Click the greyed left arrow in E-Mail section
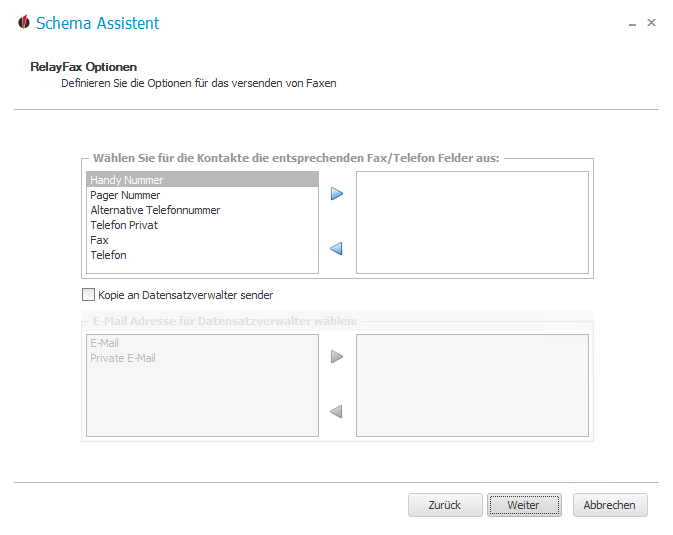The image size is (673, 535). [x=336, y=412]
